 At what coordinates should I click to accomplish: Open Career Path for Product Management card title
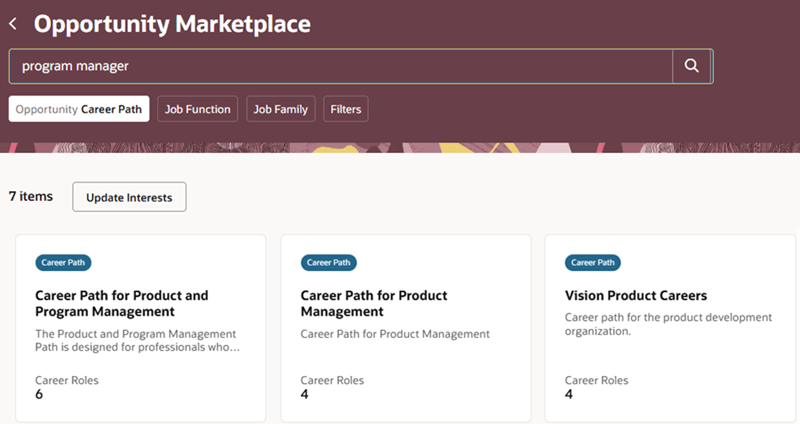tap(374, 303)
